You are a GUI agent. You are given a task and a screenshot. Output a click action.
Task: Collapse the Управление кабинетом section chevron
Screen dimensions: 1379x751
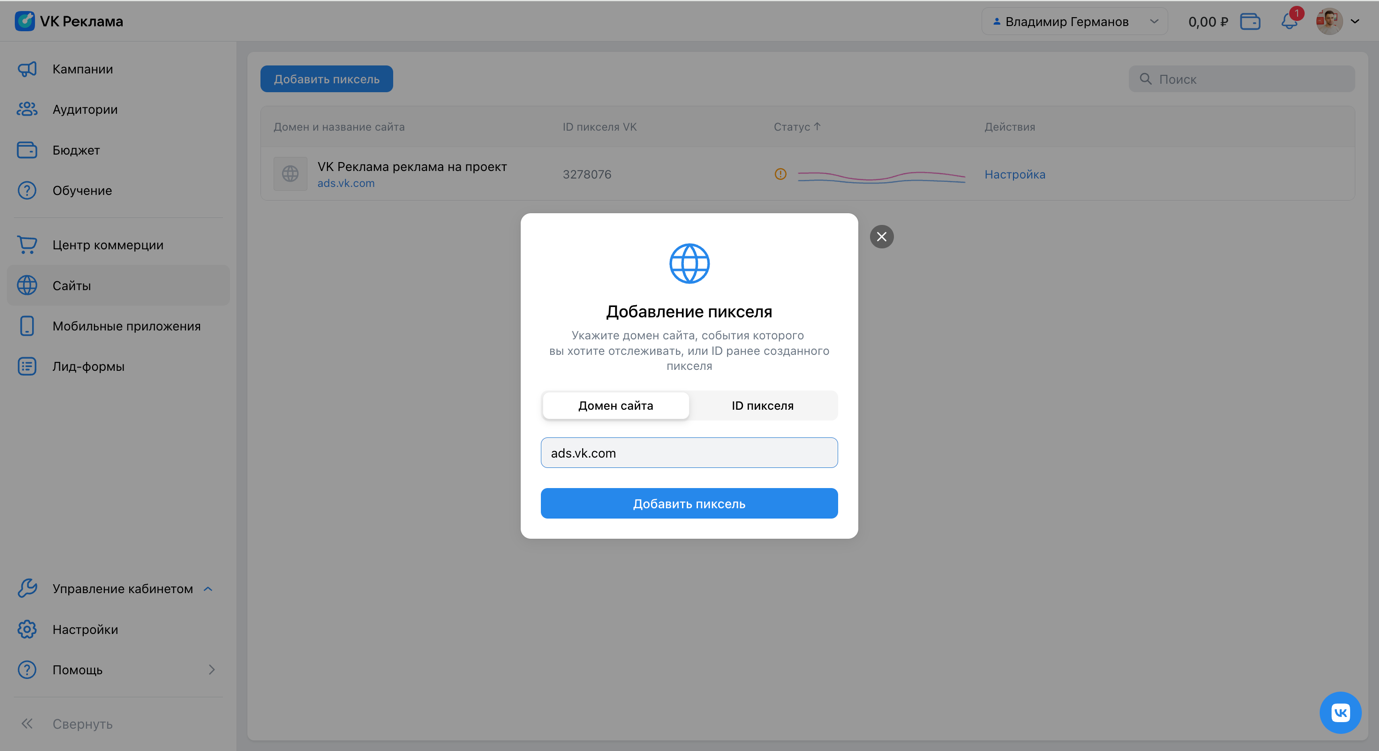pos(208,589)
